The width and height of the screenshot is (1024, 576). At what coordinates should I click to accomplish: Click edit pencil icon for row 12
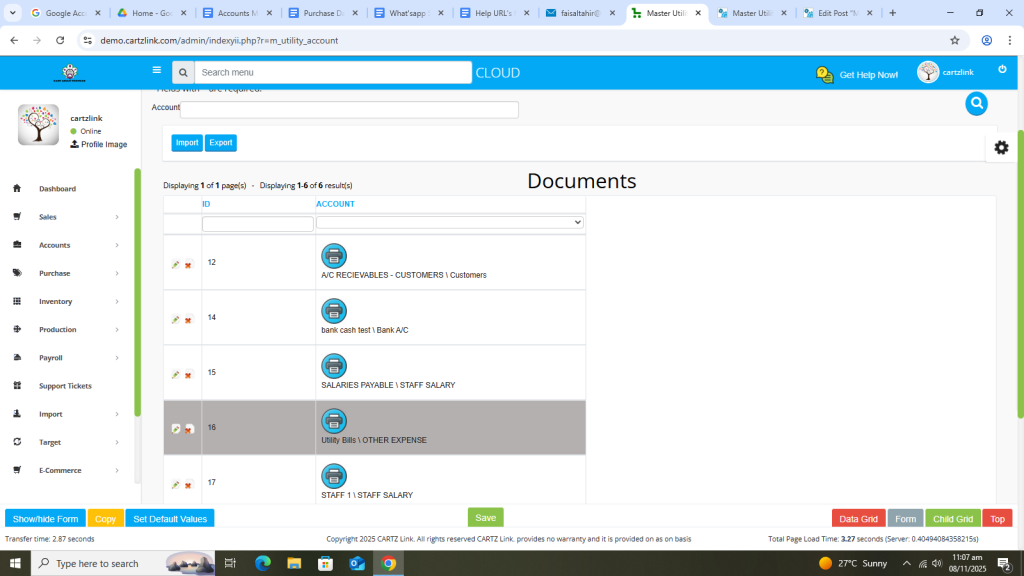[x=176, y=265]
